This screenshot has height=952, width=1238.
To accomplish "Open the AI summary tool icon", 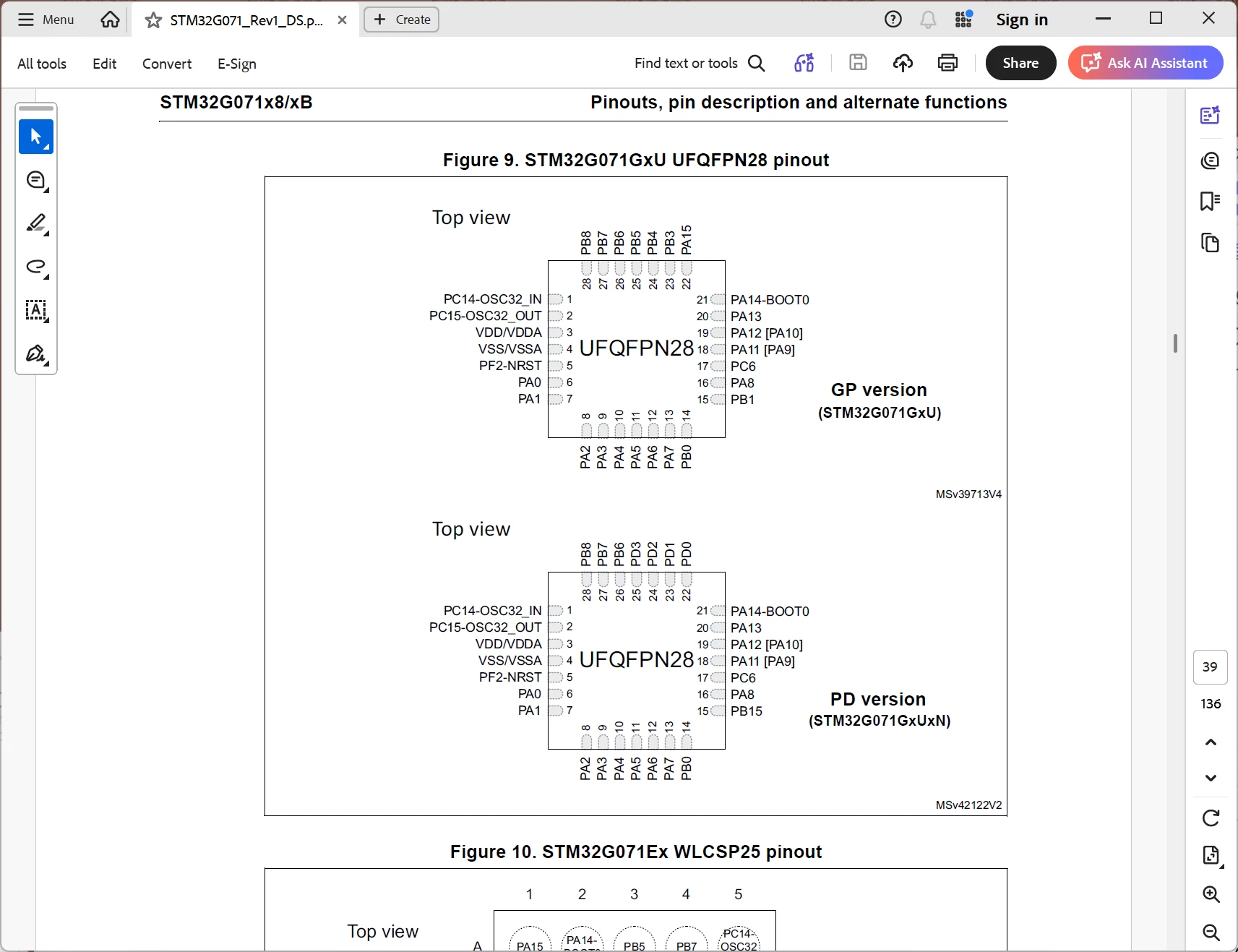I will click(804, 63).
